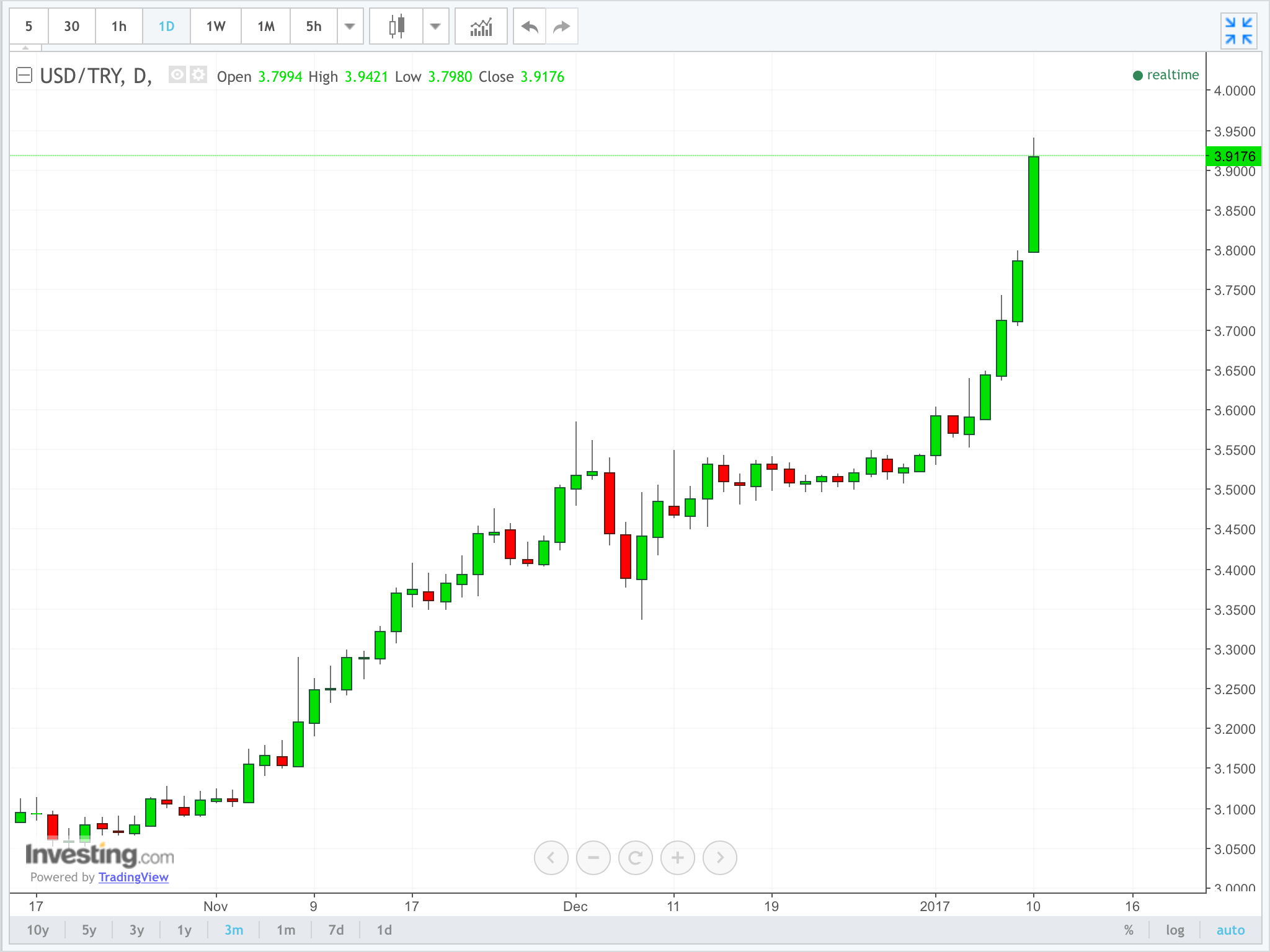Expand the small panel arrow under toolbar
This screenshot has height=952, width=1270.
click(x=25, y=48)
